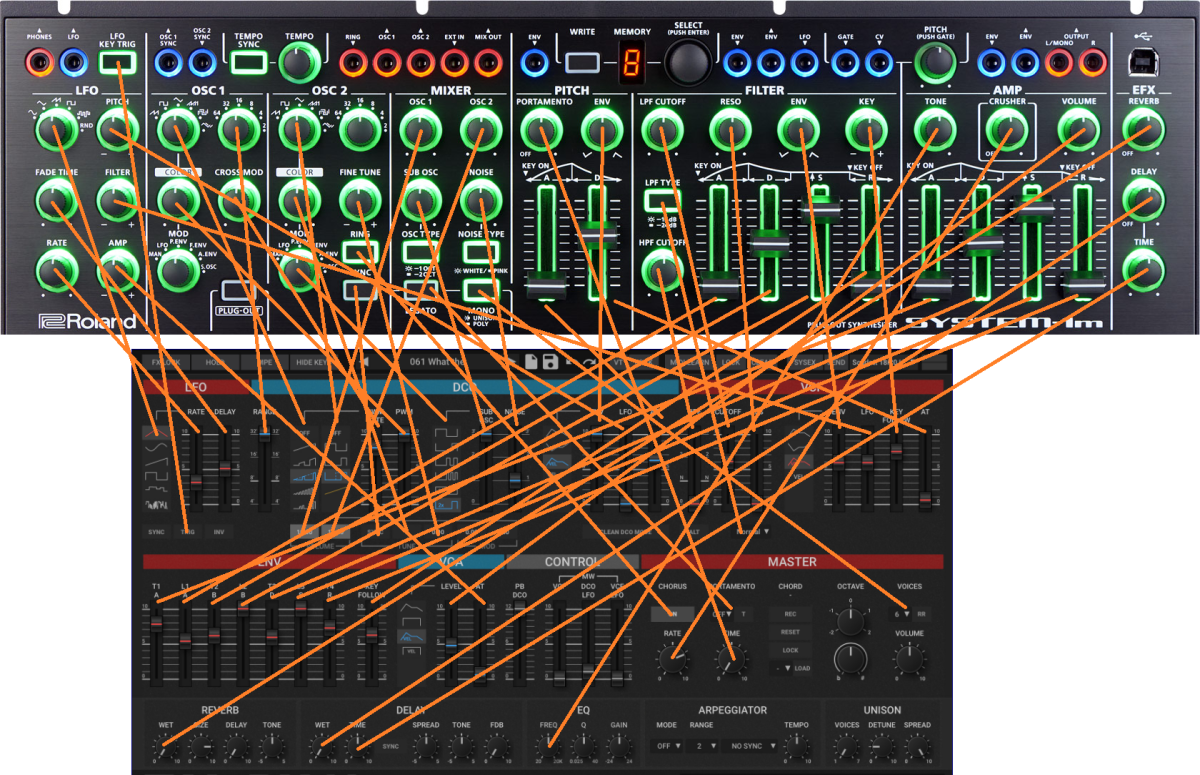Toggle TEMPO SYNC on the SYSTEM-1m
The image size is (1200, 775).
(x=249, y=63)
